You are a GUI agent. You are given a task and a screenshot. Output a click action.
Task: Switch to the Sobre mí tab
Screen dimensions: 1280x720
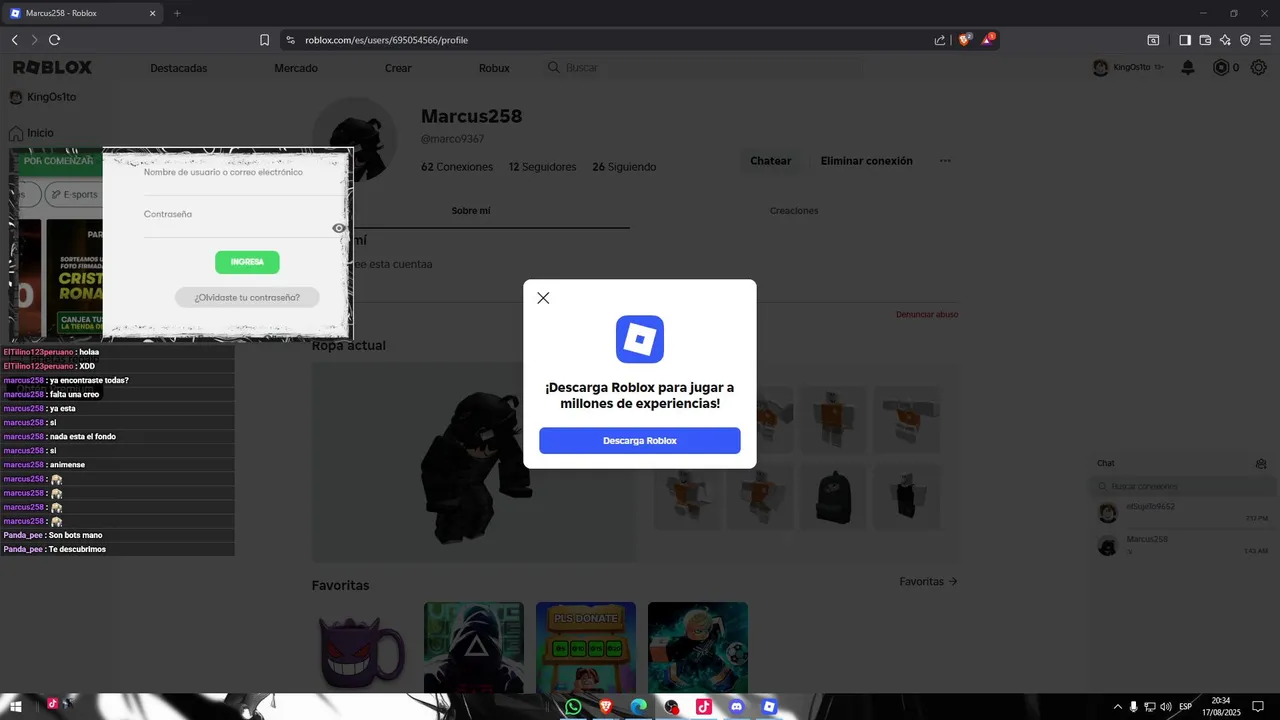click(471, 211)
